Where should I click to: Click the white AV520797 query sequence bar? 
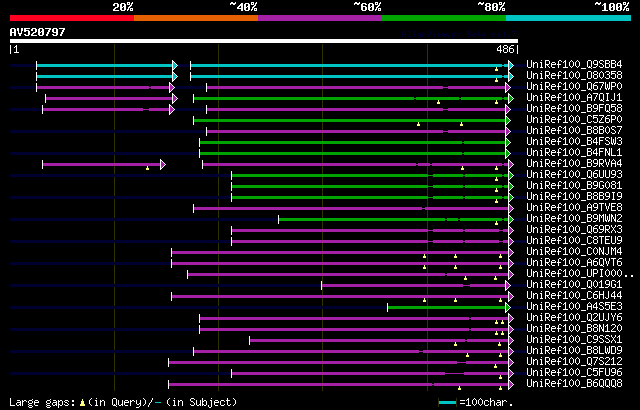tap(264, 41)
